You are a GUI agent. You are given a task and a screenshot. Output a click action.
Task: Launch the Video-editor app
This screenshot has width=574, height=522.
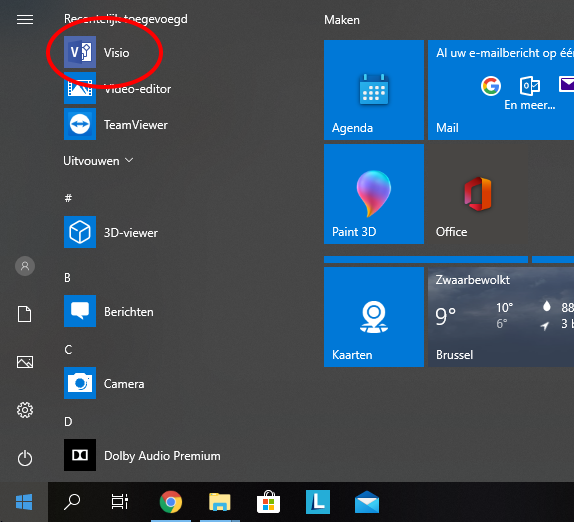pyautogui.click(x=118, y=88)
